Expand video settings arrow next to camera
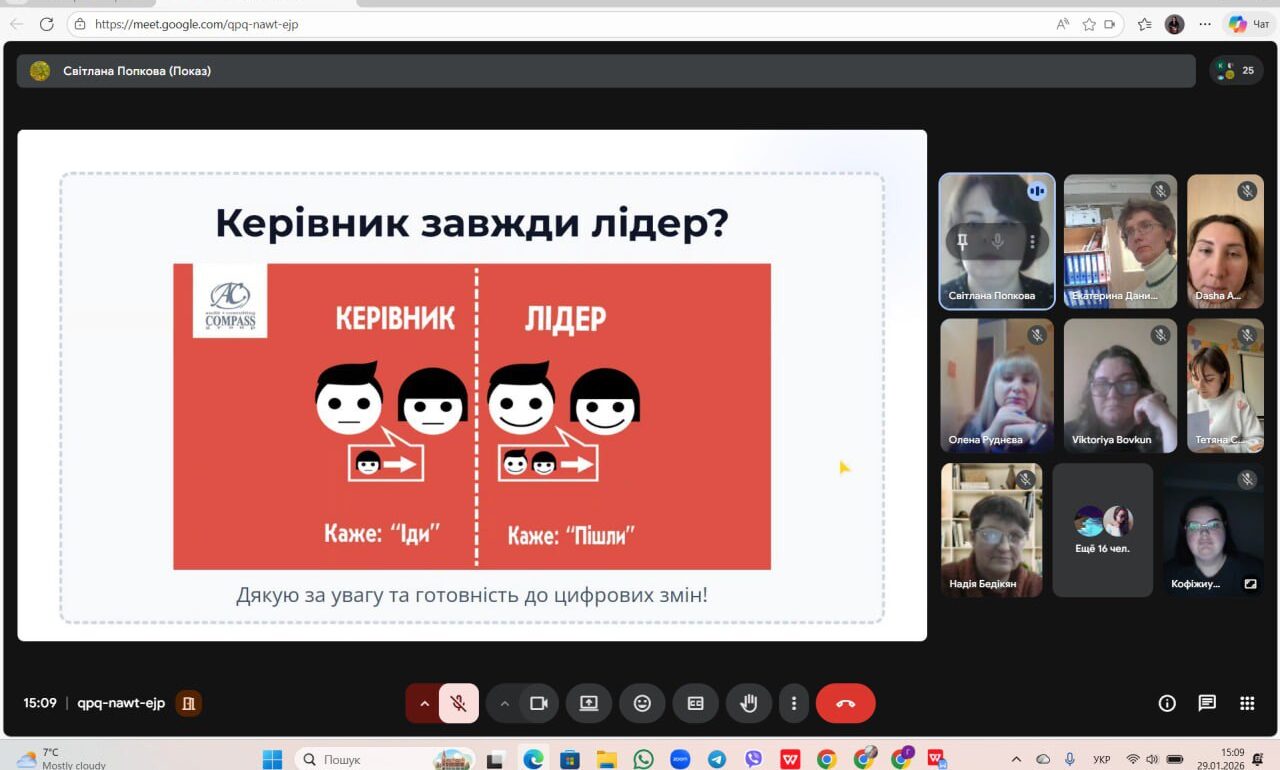The width and height of the screenshot is (1280, 770). 504,703
